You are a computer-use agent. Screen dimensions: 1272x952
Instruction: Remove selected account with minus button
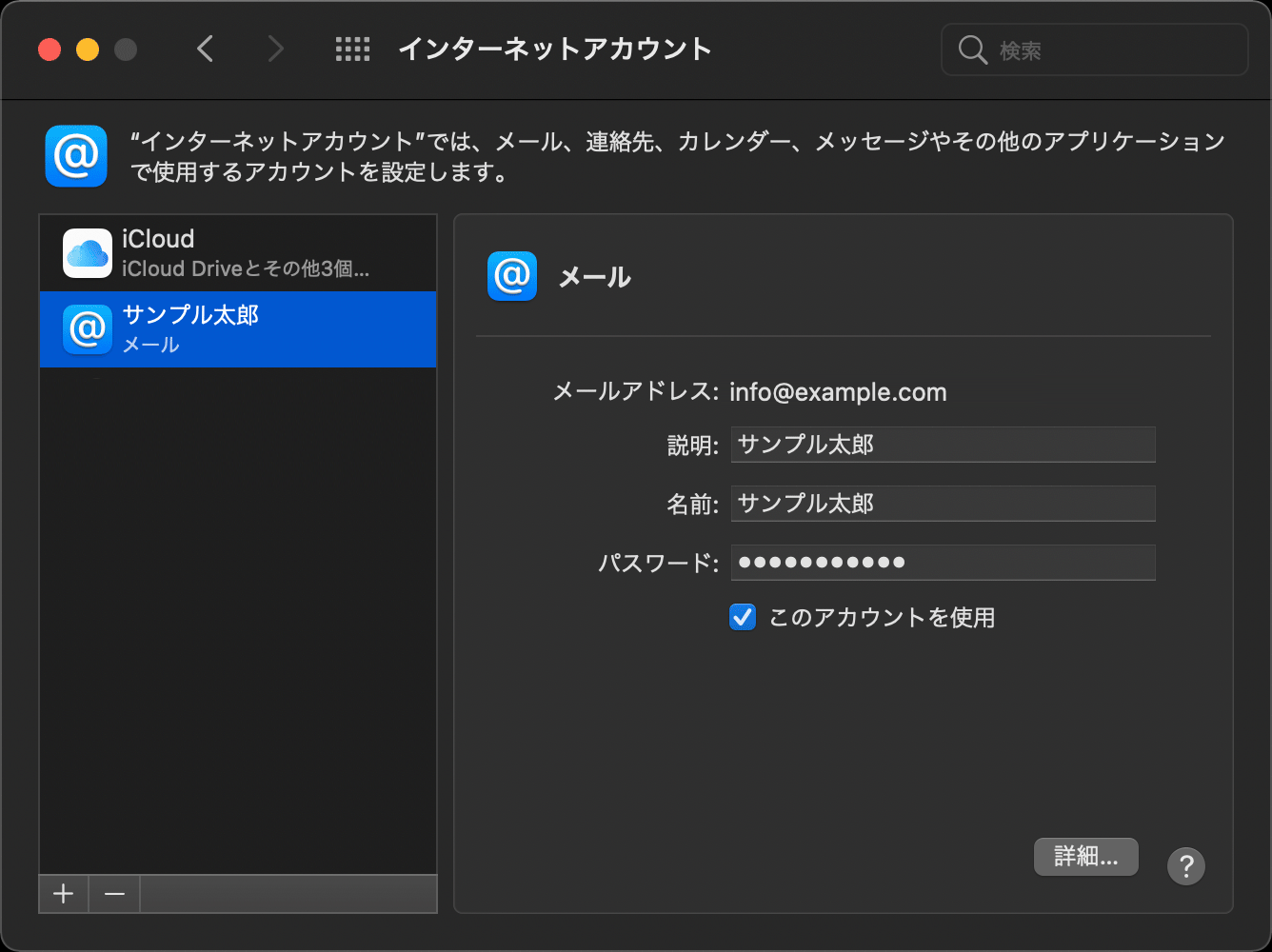tap(114, 894)
